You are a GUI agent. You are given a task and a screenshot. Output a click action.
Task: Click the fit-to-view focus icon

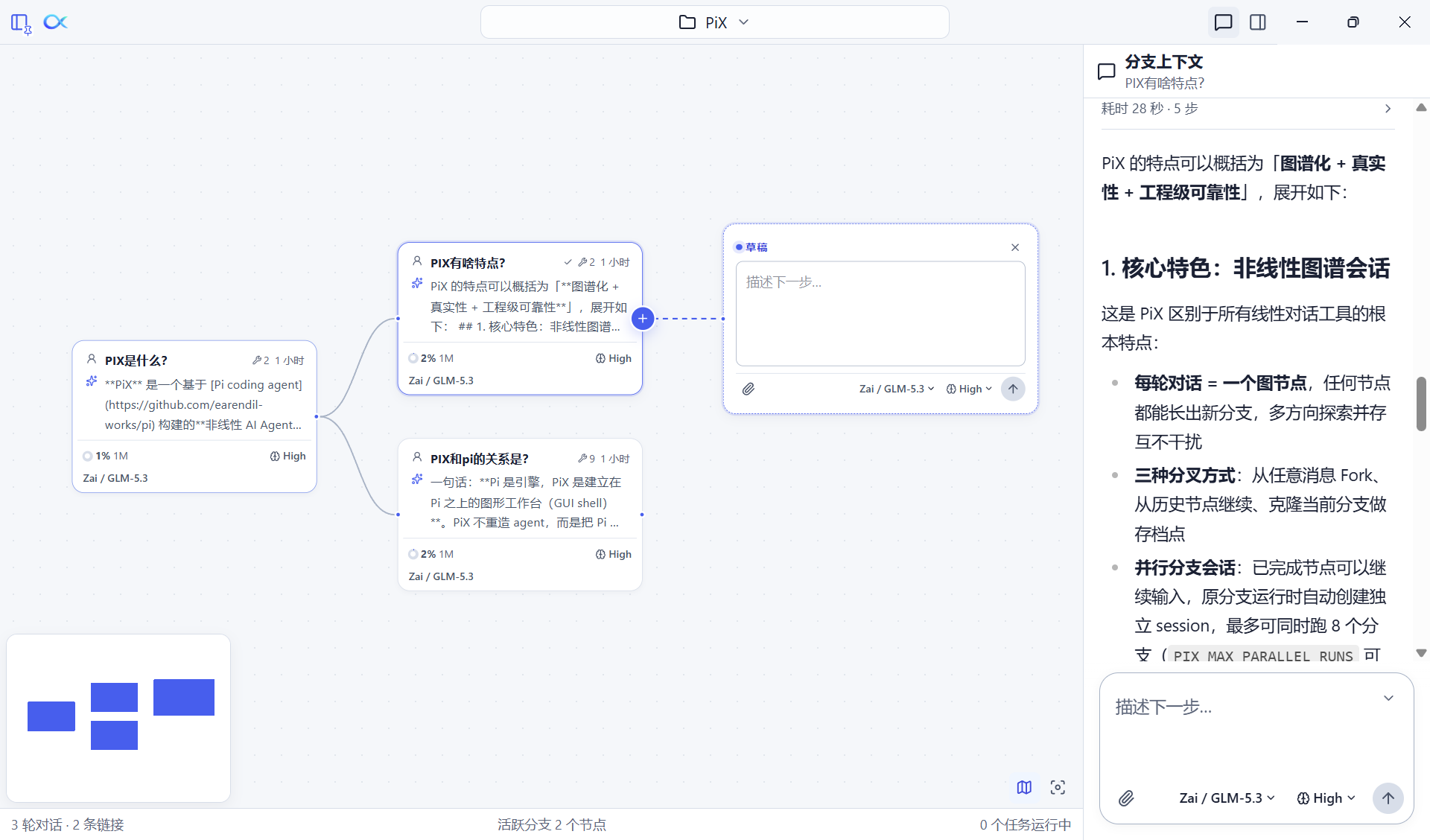click(x=1058, y=787)
